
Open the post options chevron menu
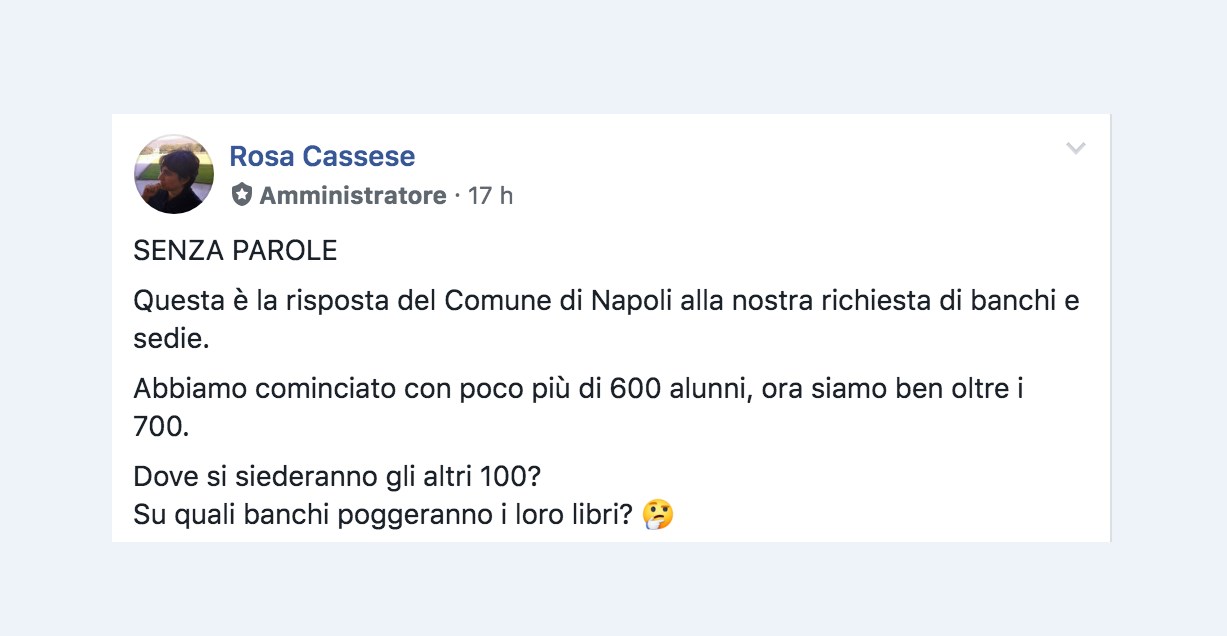point(1076,149)
